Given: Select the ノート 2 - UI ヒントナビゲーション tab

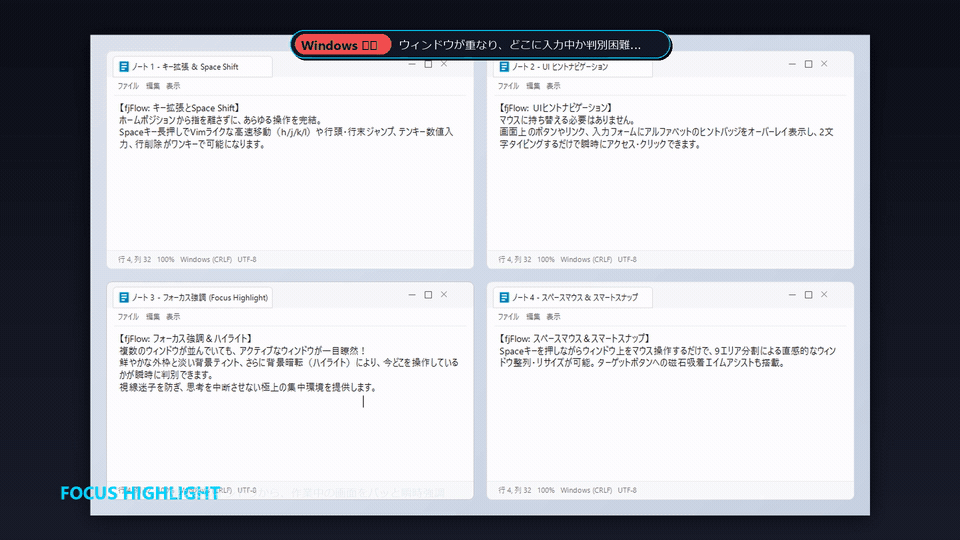Looking at the screenshot, I should click(x=572, y=67).
